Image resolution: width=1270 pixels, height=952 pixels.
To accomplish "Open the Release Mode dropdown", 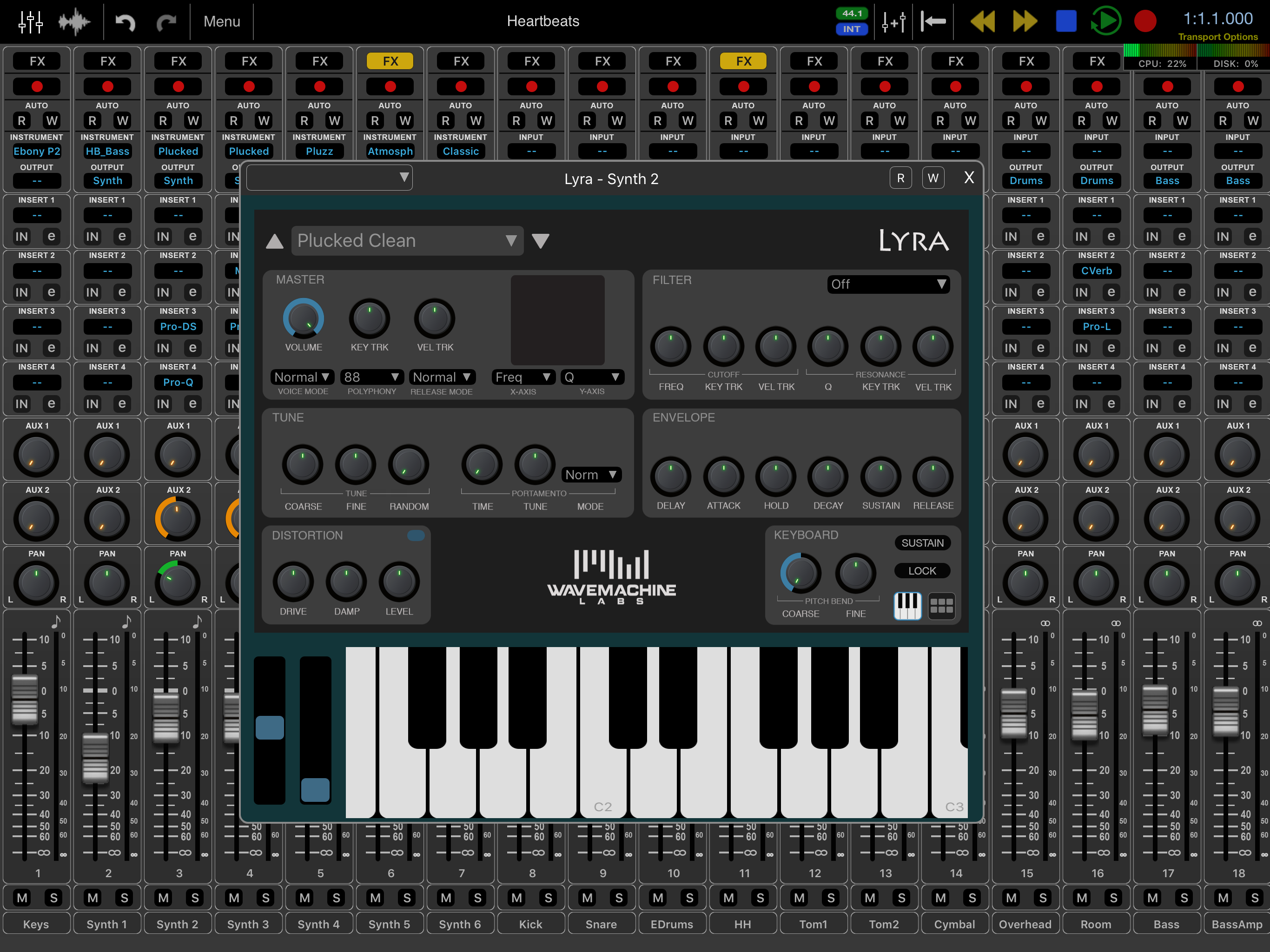I will (x=442, y=377).
